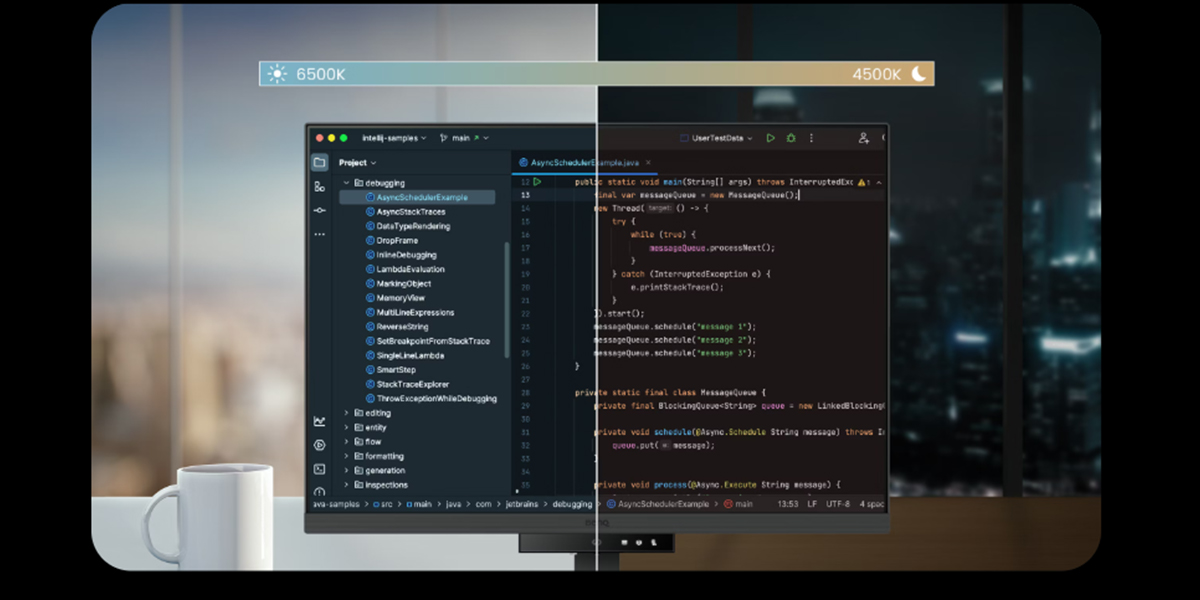Show more tool windows via ellipsis icon

click(x=319, y=234)
